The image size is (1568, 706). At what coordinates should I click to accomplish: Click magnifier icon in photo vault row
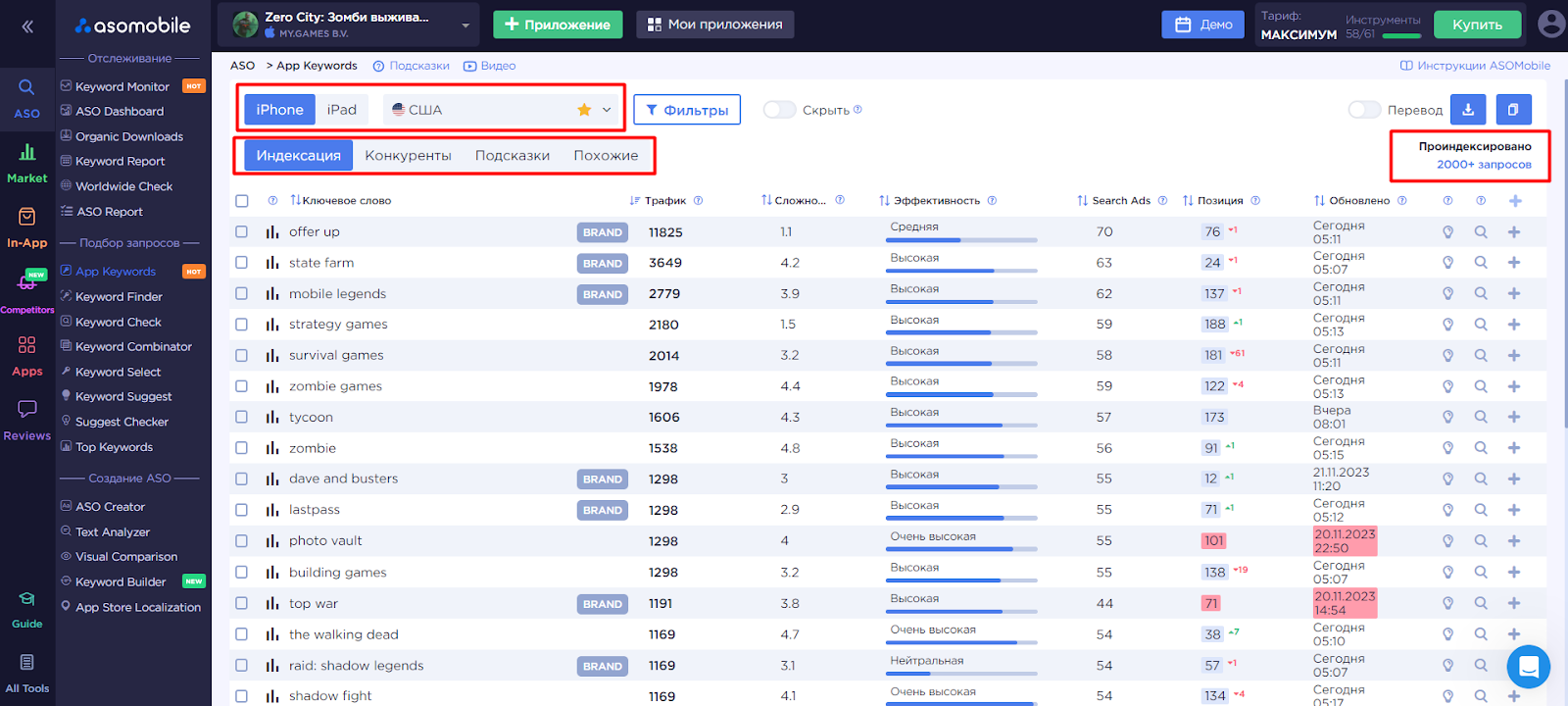(x=1481, y=540)
